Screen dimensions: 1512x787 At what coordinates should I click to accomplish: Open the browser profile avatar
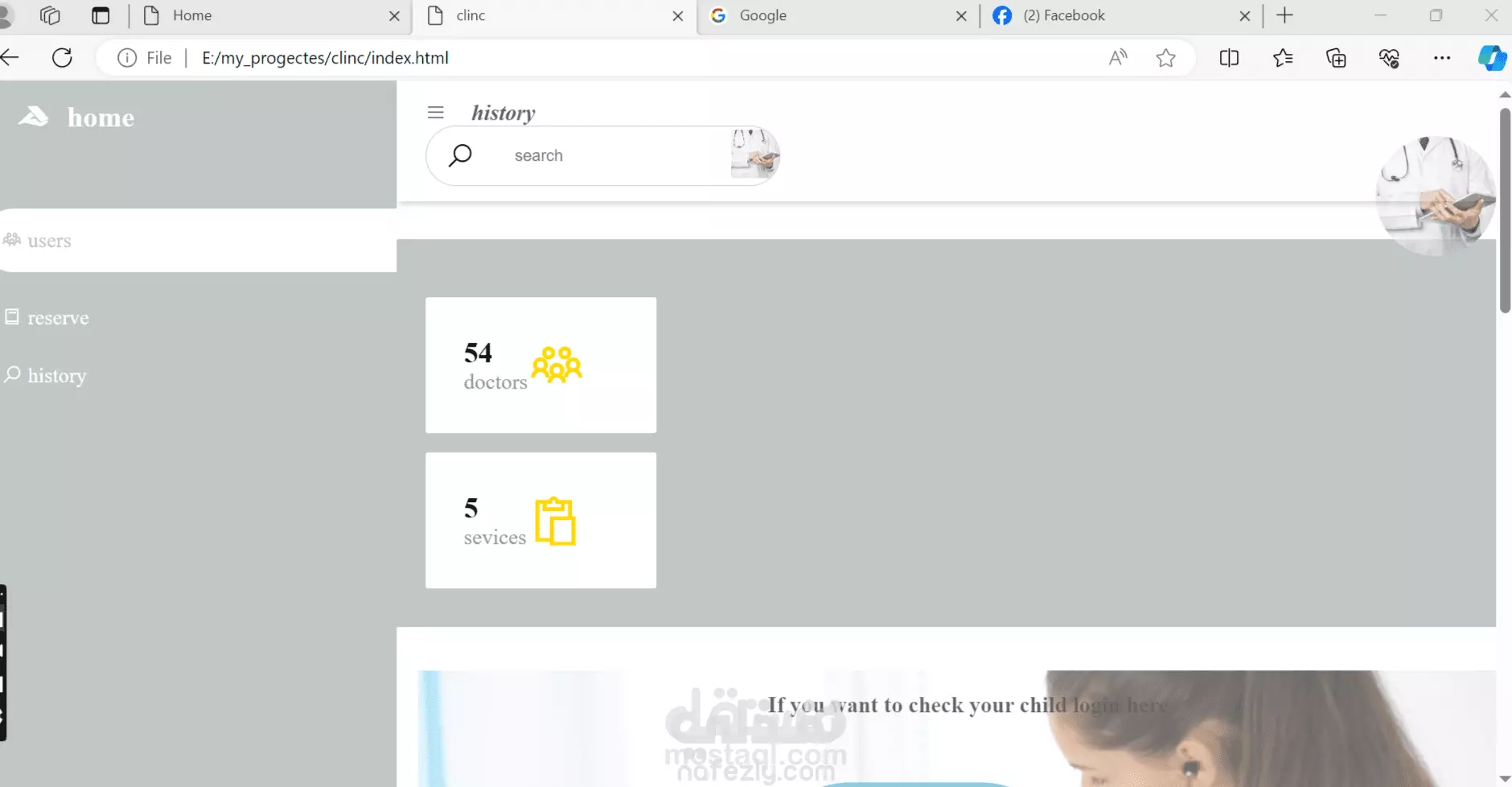click(x=5, y=15)
